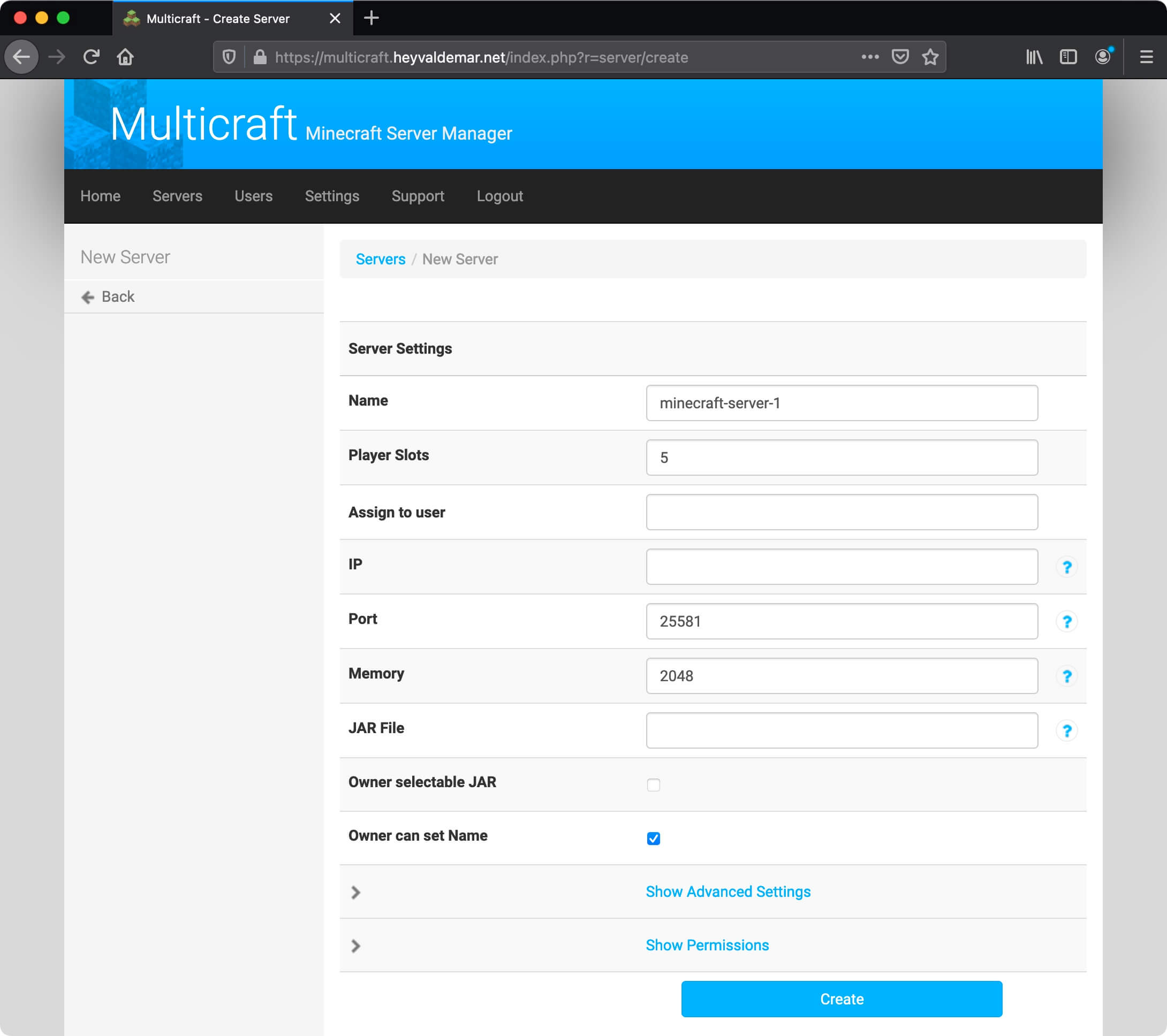Open the Servers breadcrumb link
Viewport: 1167px width, 1036px height.
point(381,259)
